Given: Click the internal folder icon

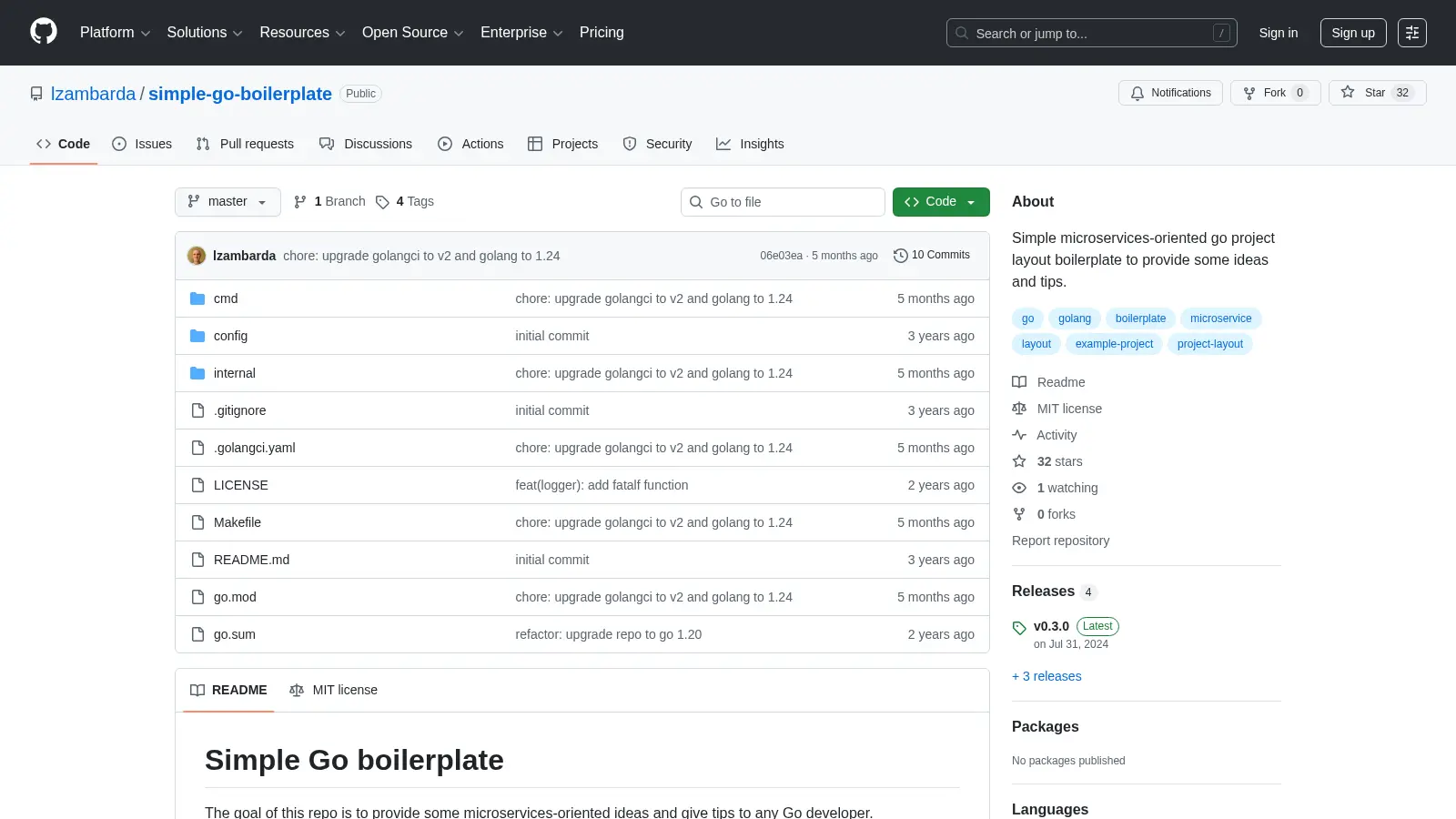Looking at the screenshot, I should (197, 373).
